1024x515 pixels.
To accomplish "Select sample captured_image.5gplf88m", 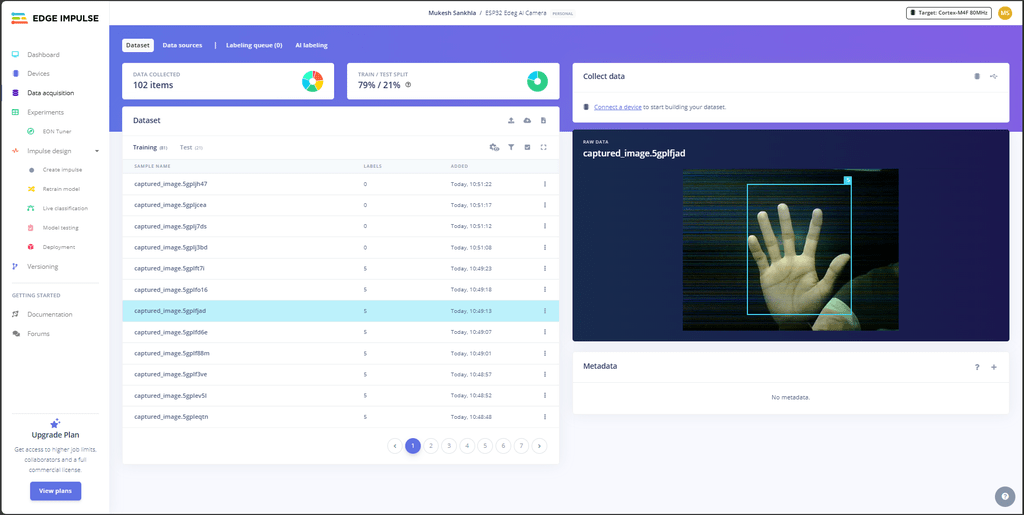I will (340, 353).
